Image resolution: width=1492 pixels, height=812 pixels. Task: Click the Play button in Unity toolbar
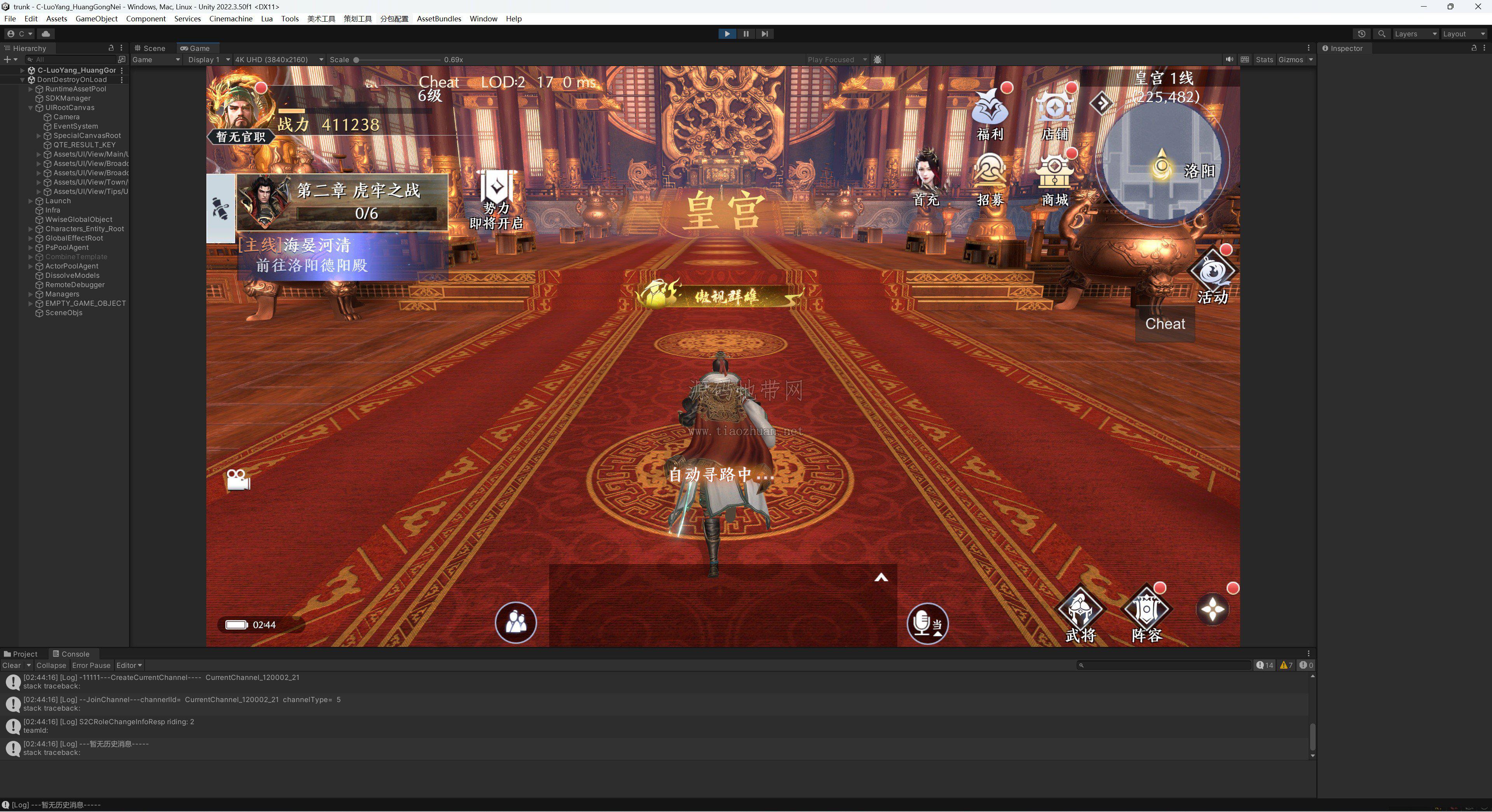coord(727,33)
